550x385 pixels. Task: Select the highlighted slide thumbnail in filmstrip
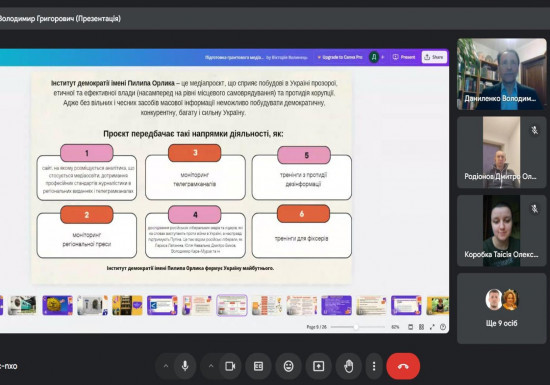[232, 305]
